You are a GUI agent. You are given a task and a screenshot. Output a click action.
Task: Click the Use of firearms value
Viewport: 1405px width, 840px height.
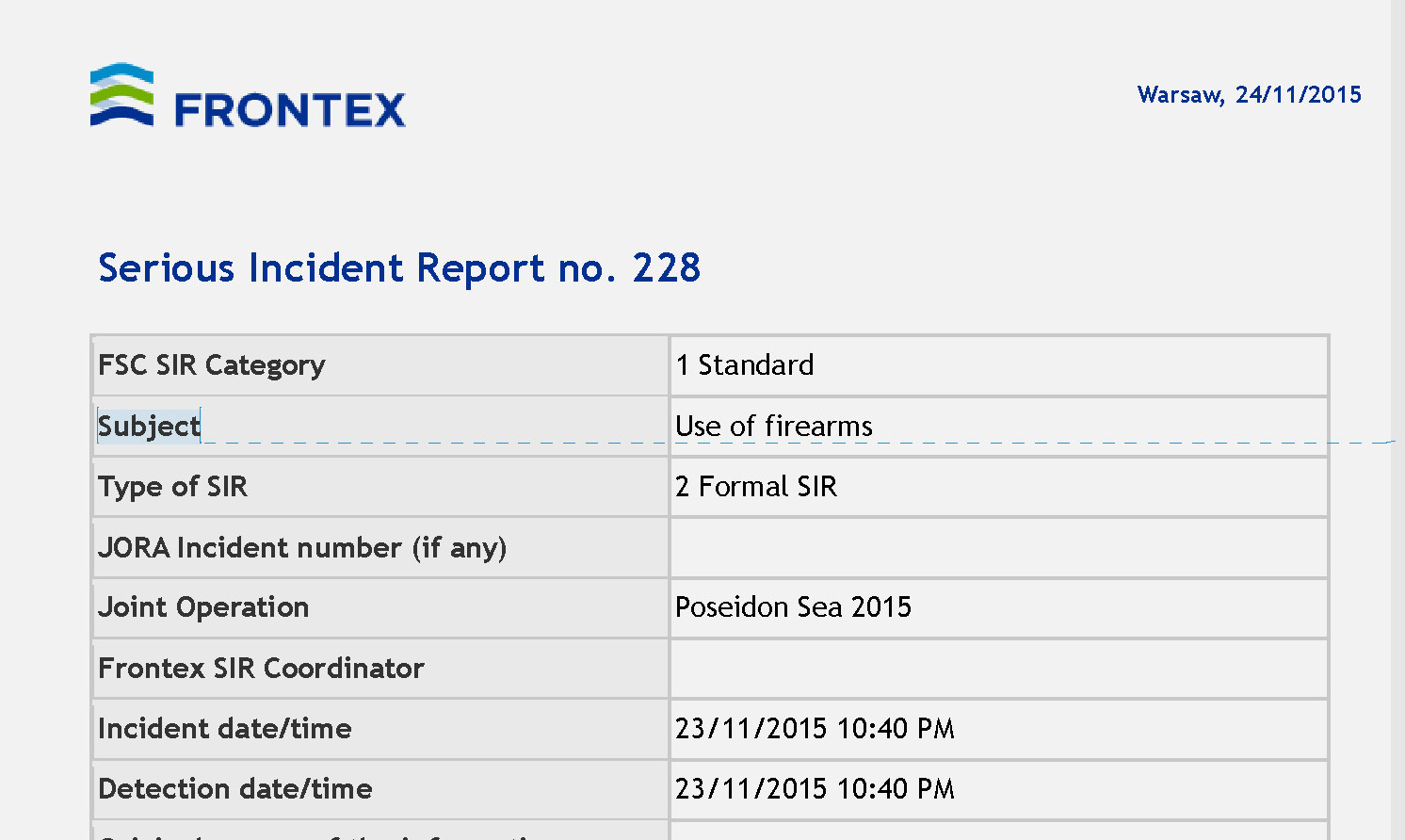pyautogui.click(x=774, y=427)
